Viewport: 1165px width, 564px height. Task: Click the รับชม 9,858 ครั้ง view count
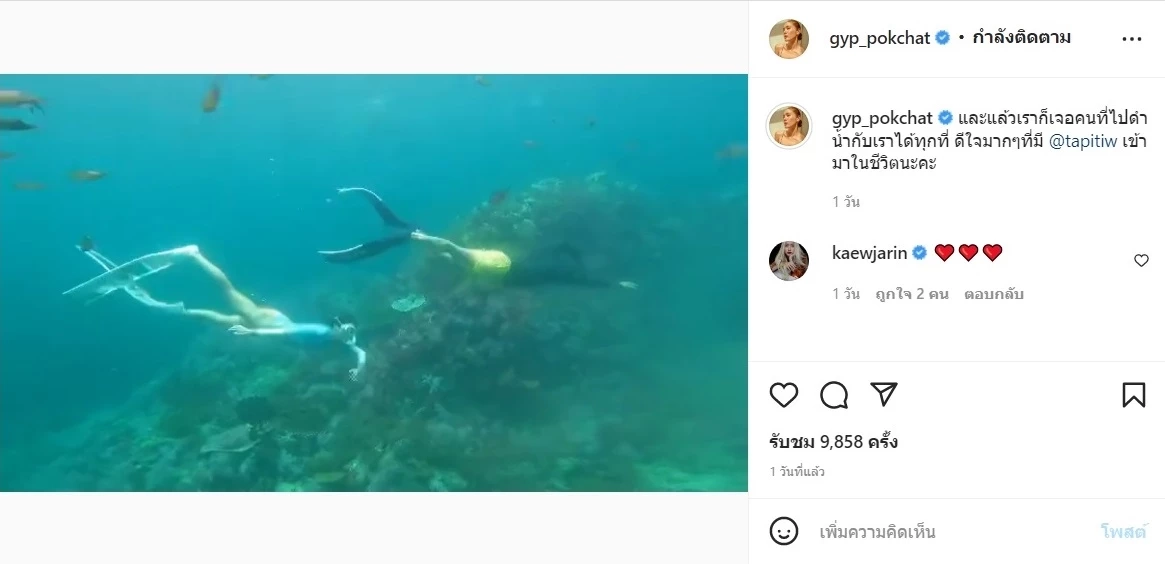coord(833,442)
